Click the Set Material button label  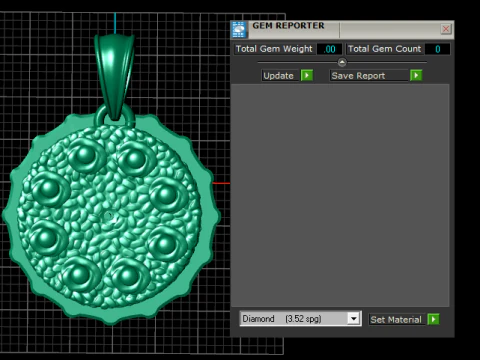(x=396, y=320)
